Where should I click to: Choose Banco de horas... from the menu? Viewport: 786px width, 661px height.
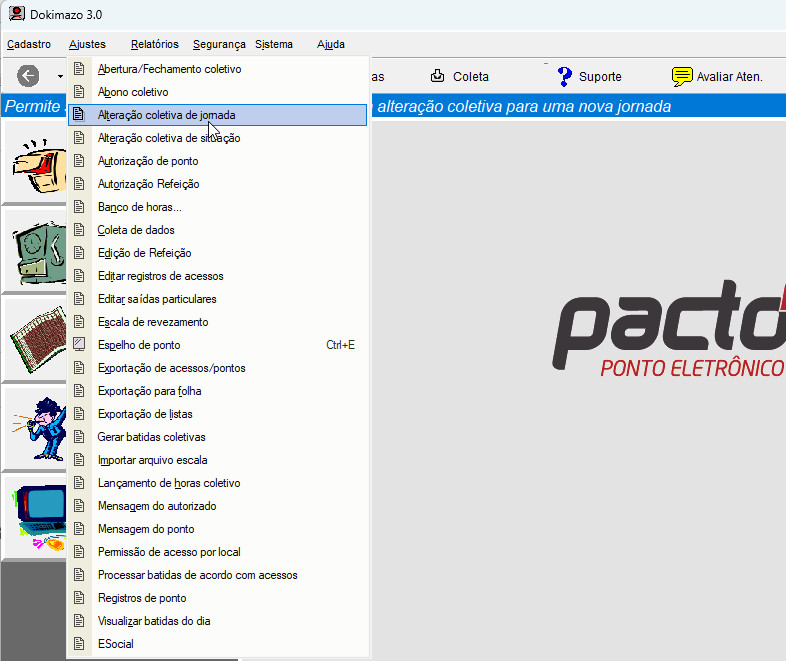tap(139, 207)
